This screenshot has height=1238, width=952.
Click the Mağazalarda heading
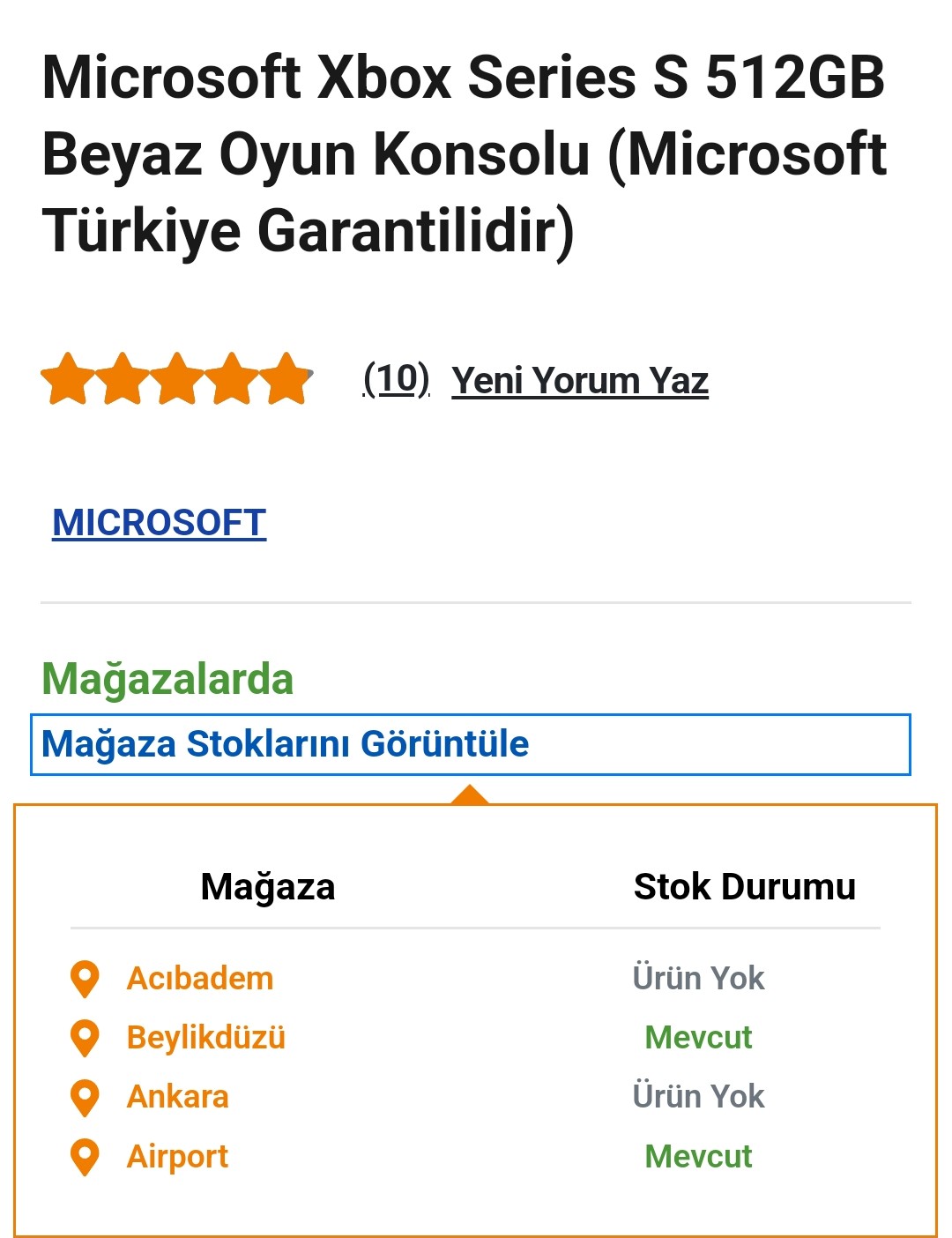[167, 680]
